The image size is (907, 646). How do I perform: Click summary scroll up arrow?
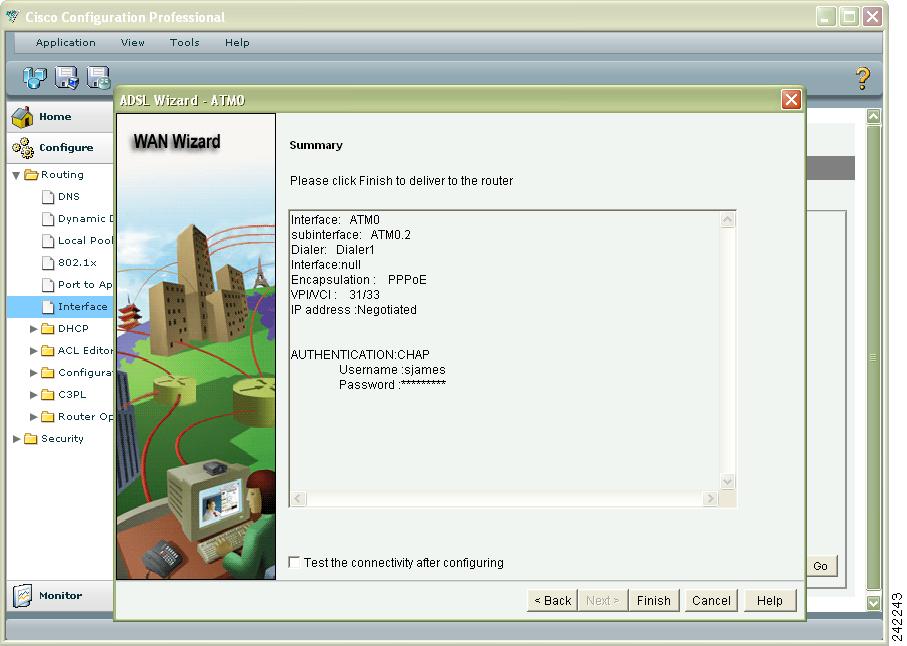(727, 220)
